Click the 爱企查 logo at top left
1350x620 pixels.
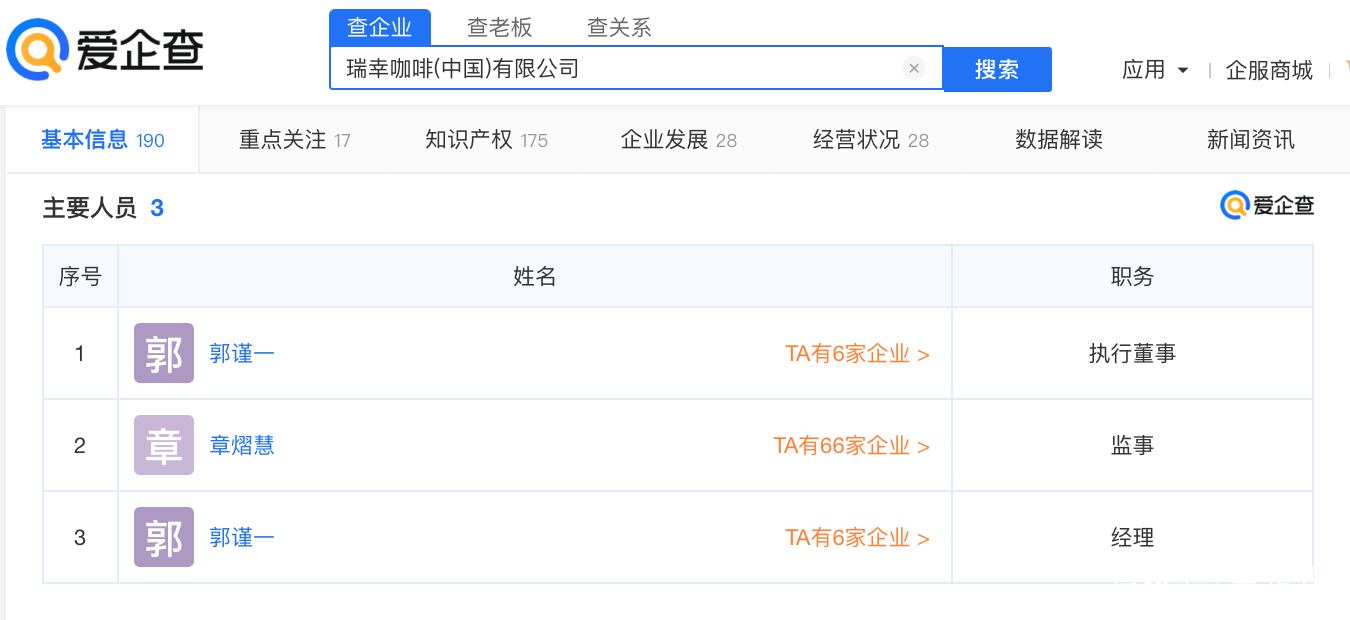click(105, 50)
